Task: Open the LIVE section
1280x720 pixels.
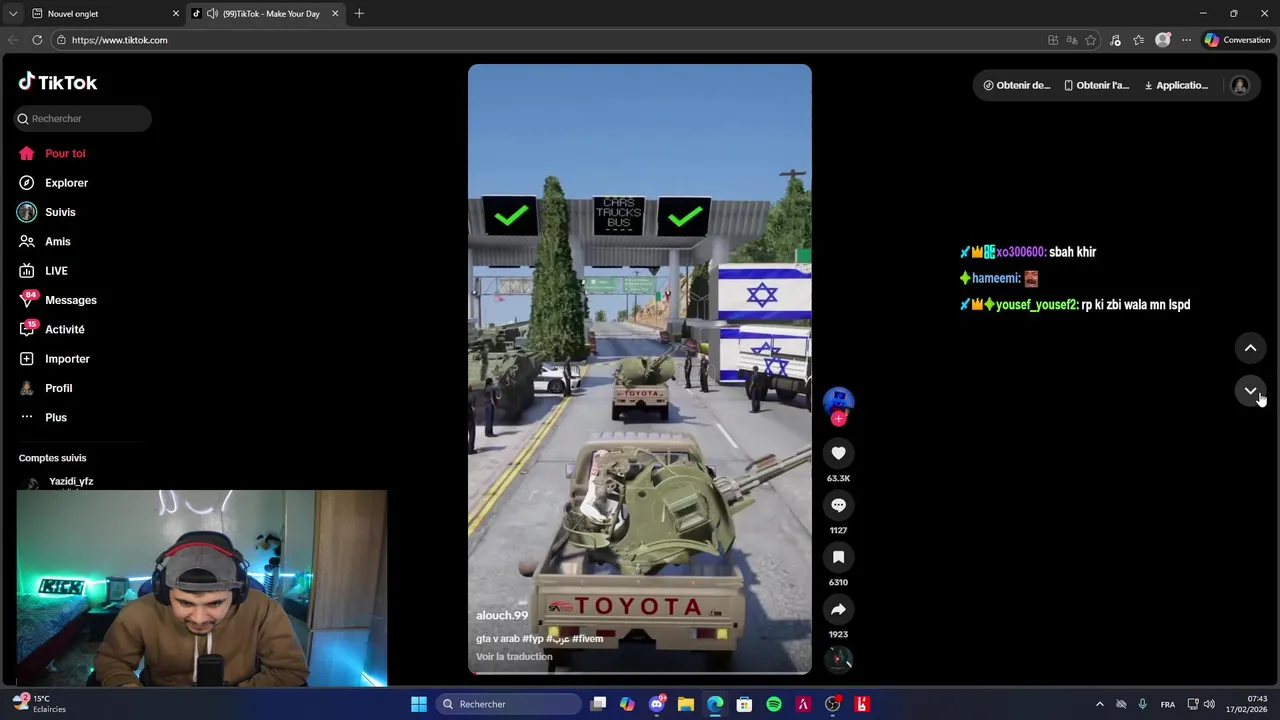Action: click(x=43, y=271)
